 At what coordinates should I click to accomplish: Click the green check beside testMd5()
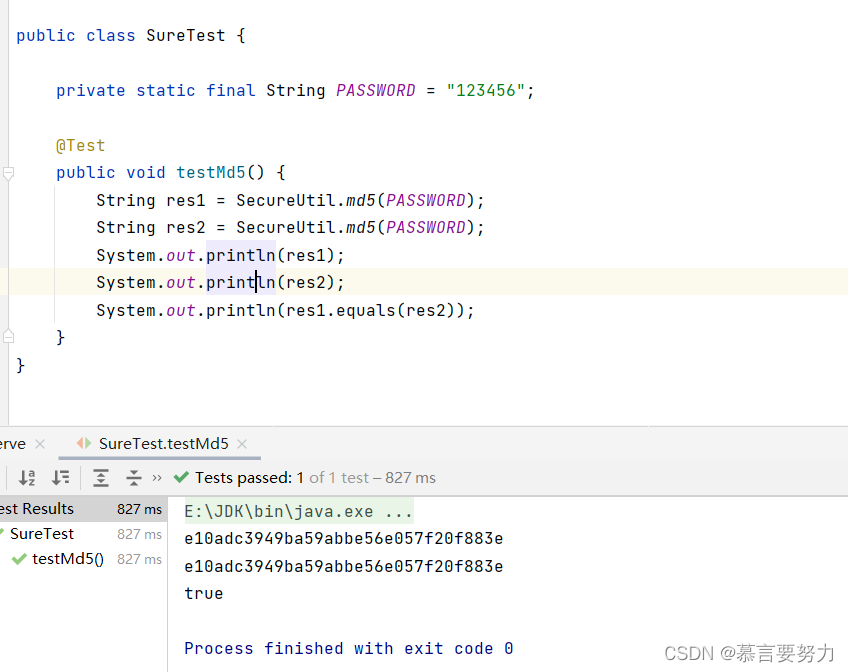point(19,559)
